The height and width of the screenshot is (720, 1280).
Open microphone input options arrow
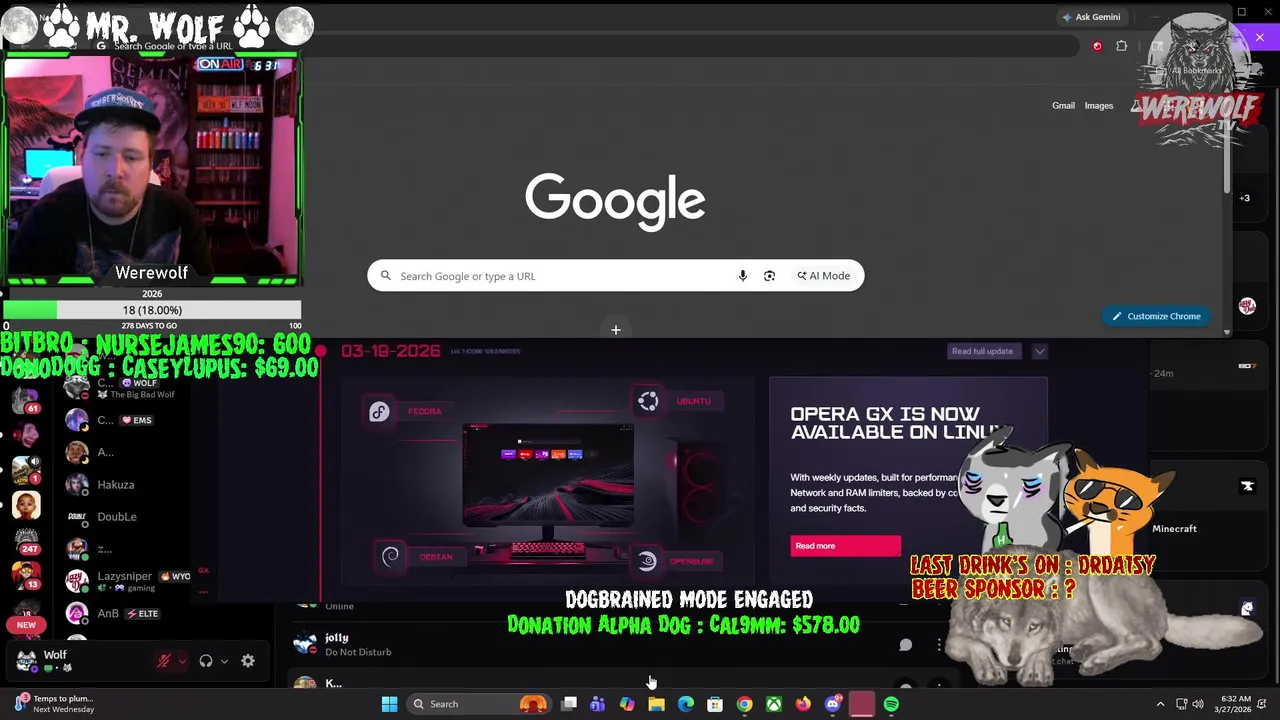(x=181, y=661)
